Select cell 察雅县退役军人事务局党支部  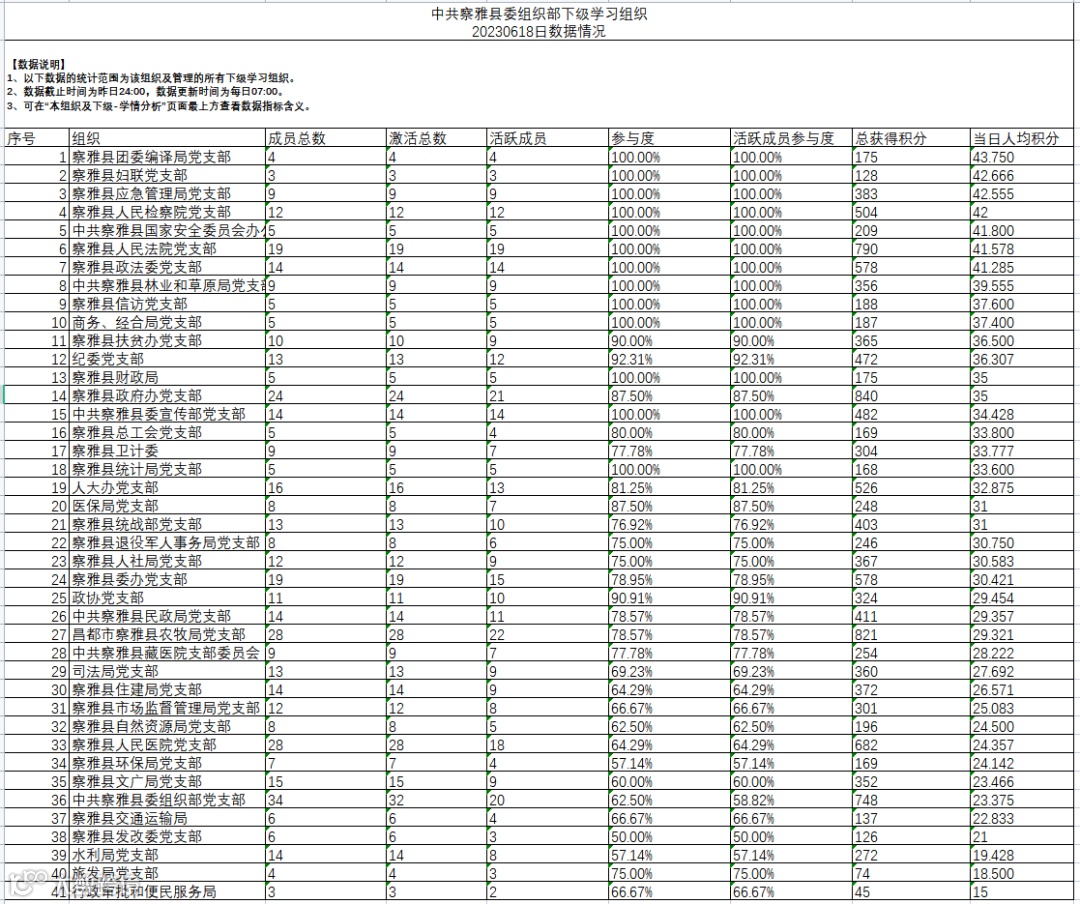tap(167, 542)
